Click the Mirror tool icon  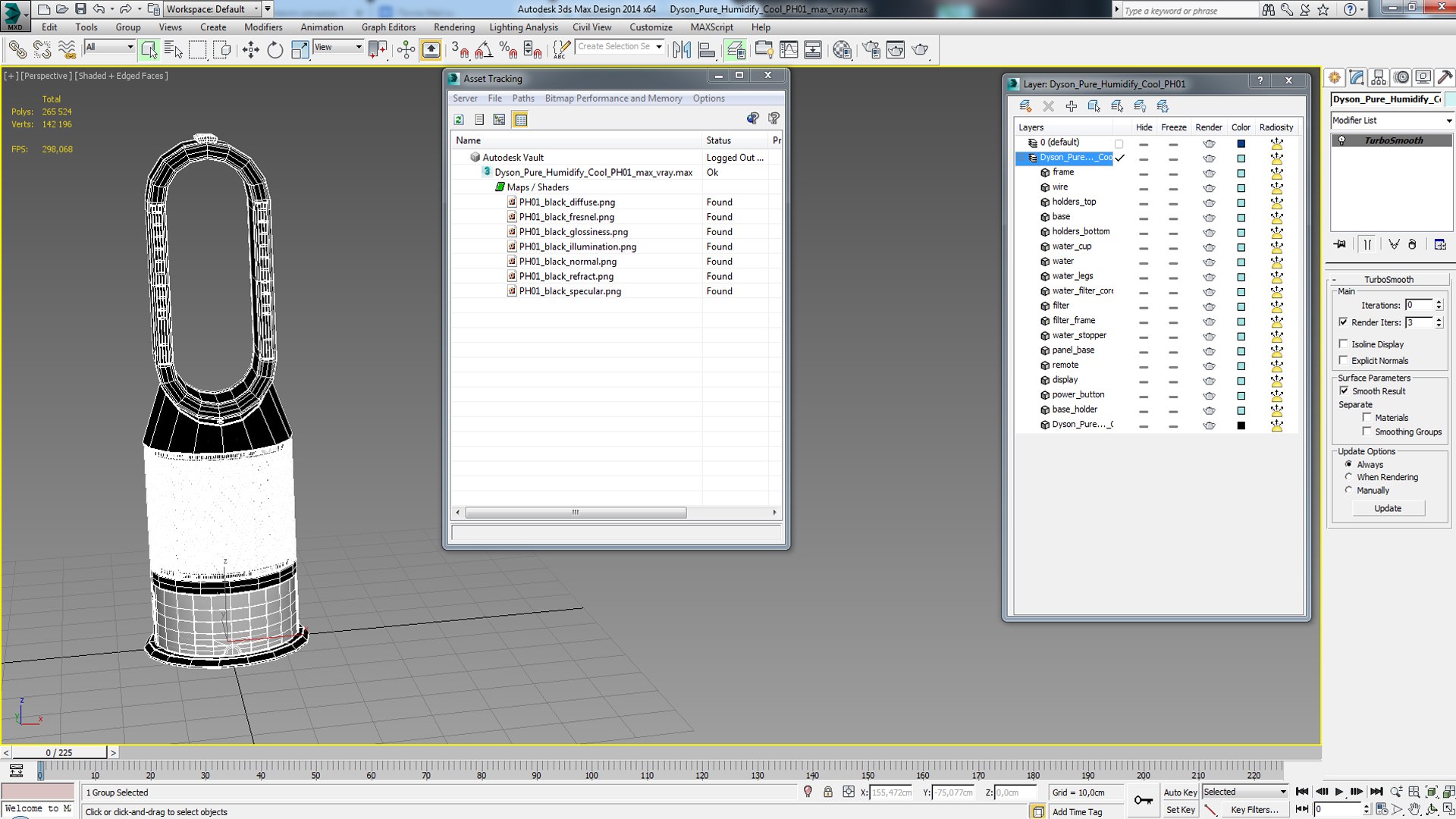(682, 50)
